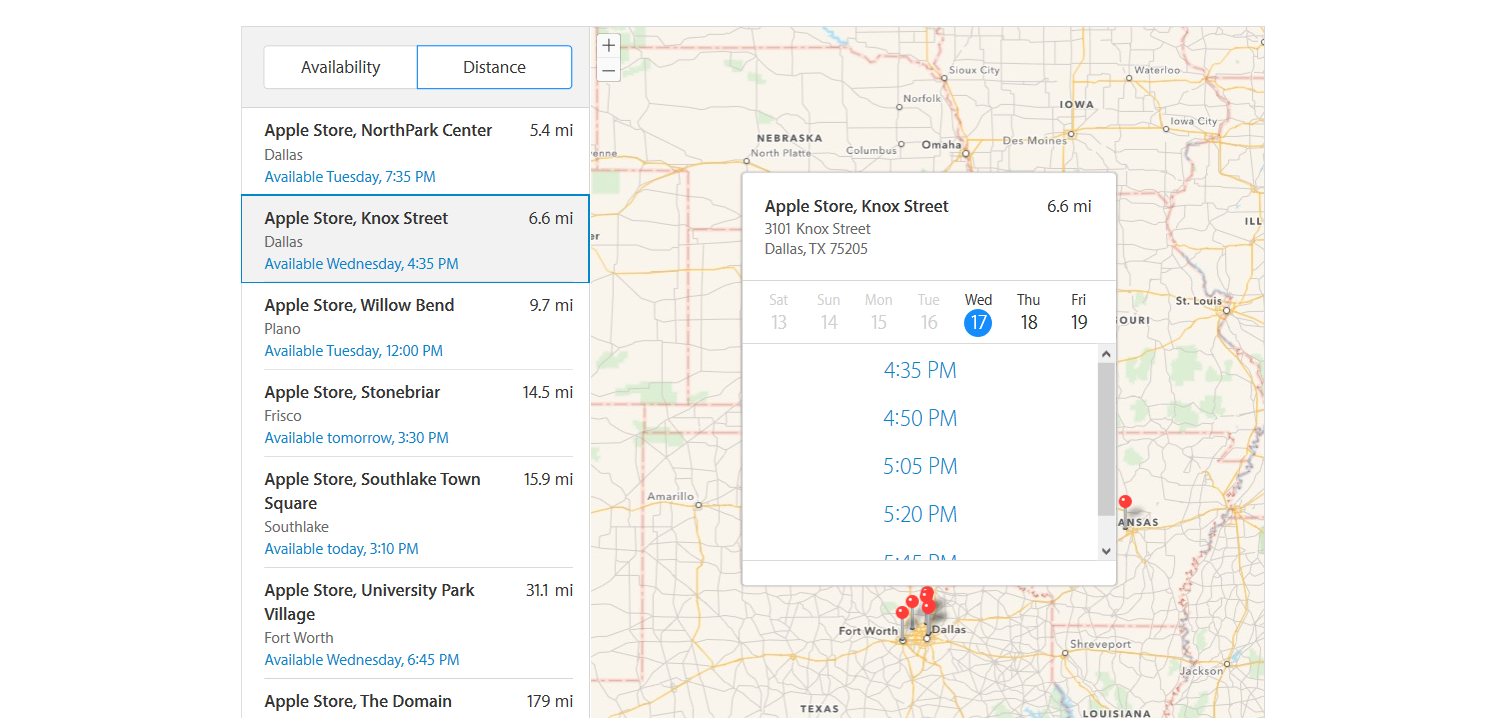The width and height of the screenshot is (1506, 718).
Task: Click the '31.1 mi' distance value
Action: [x=549, y=590]
